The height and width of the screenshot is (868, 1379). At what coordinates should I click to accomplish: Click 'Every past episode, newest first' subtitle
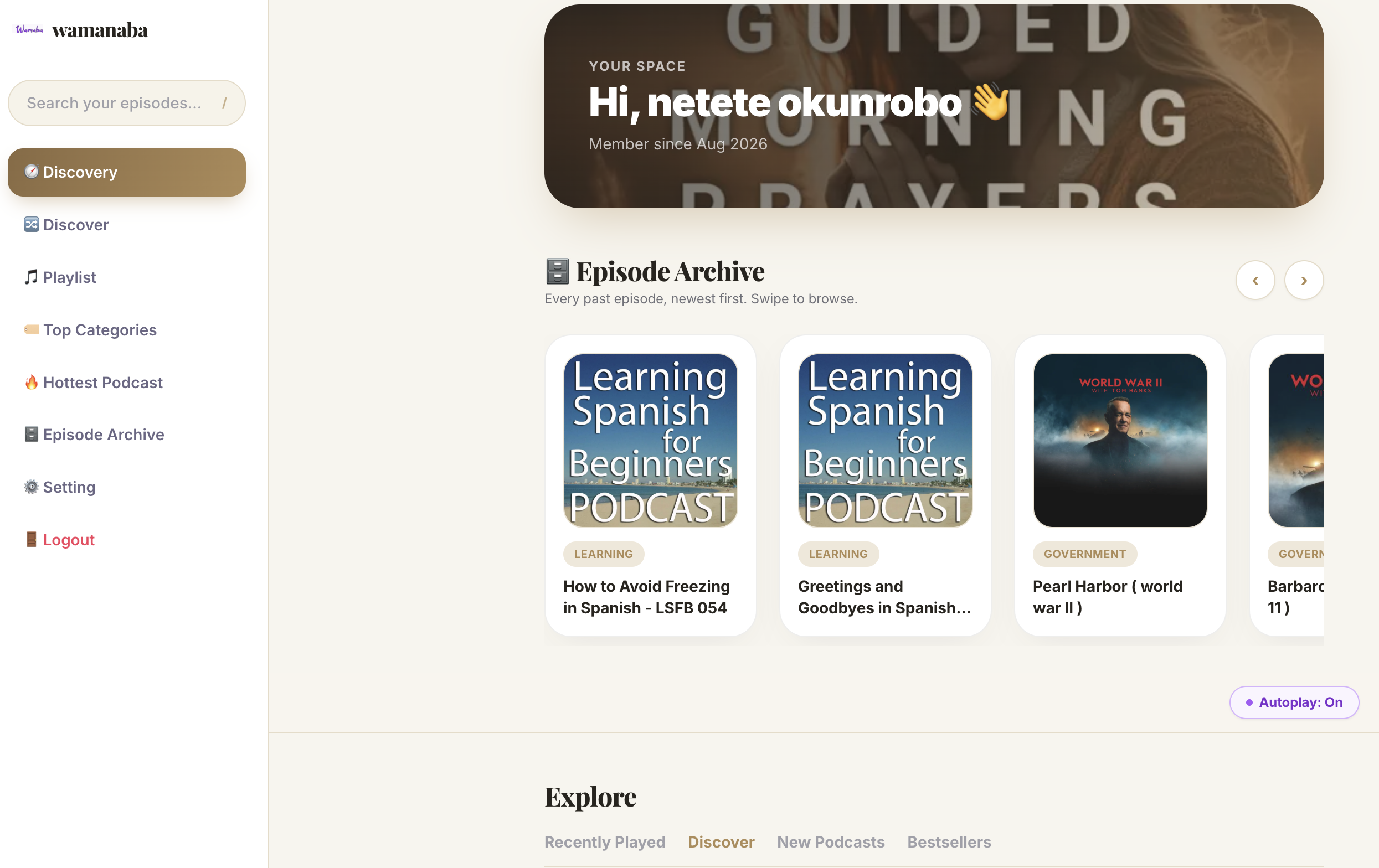click(701, 298)
